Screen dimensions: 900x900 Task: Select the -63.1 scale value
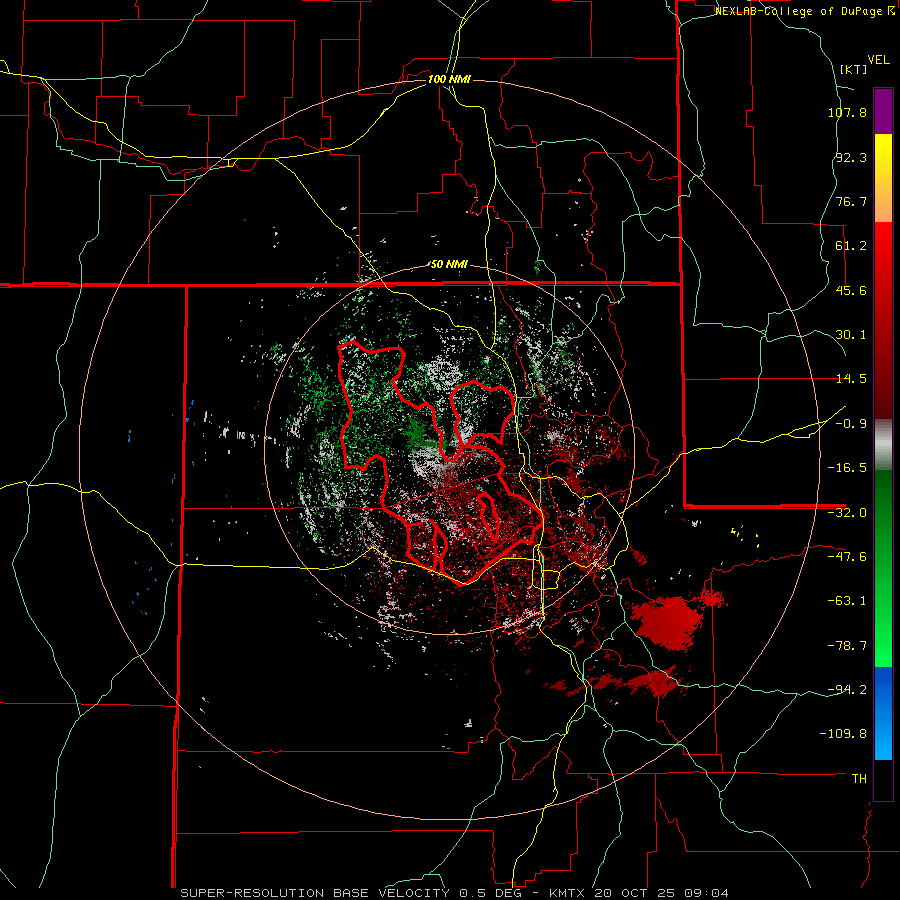847,601
